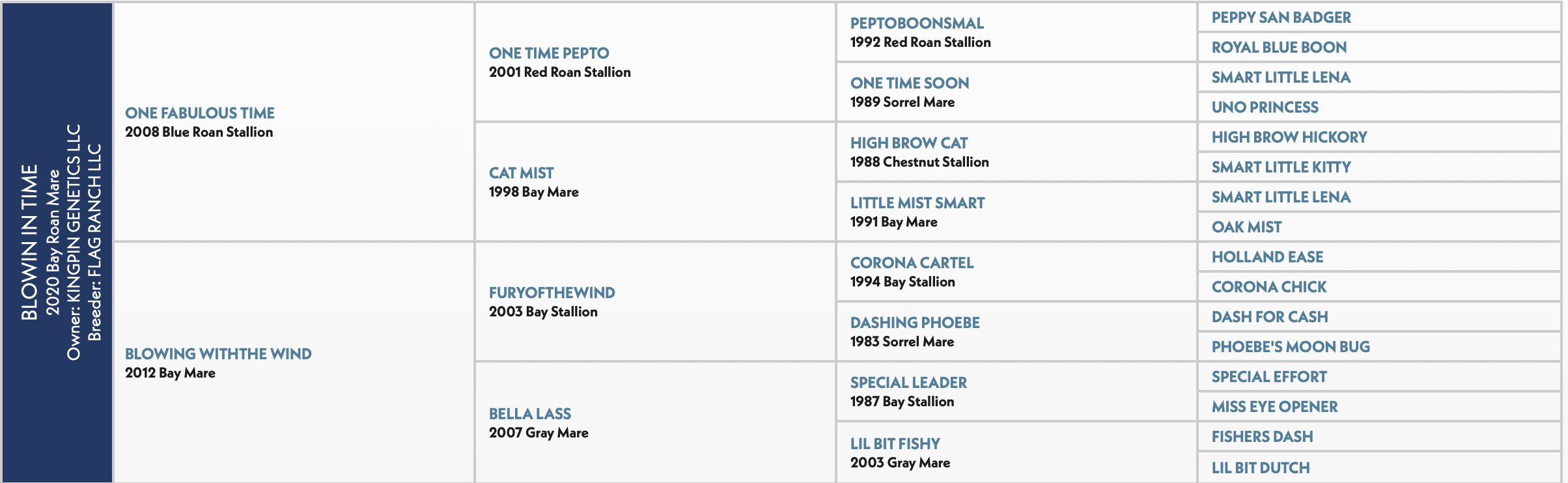The width and height of the screenshot is (1568, 483).
Task: Select LITTLE MIST SMART bay mare
Action: (917, 203)
